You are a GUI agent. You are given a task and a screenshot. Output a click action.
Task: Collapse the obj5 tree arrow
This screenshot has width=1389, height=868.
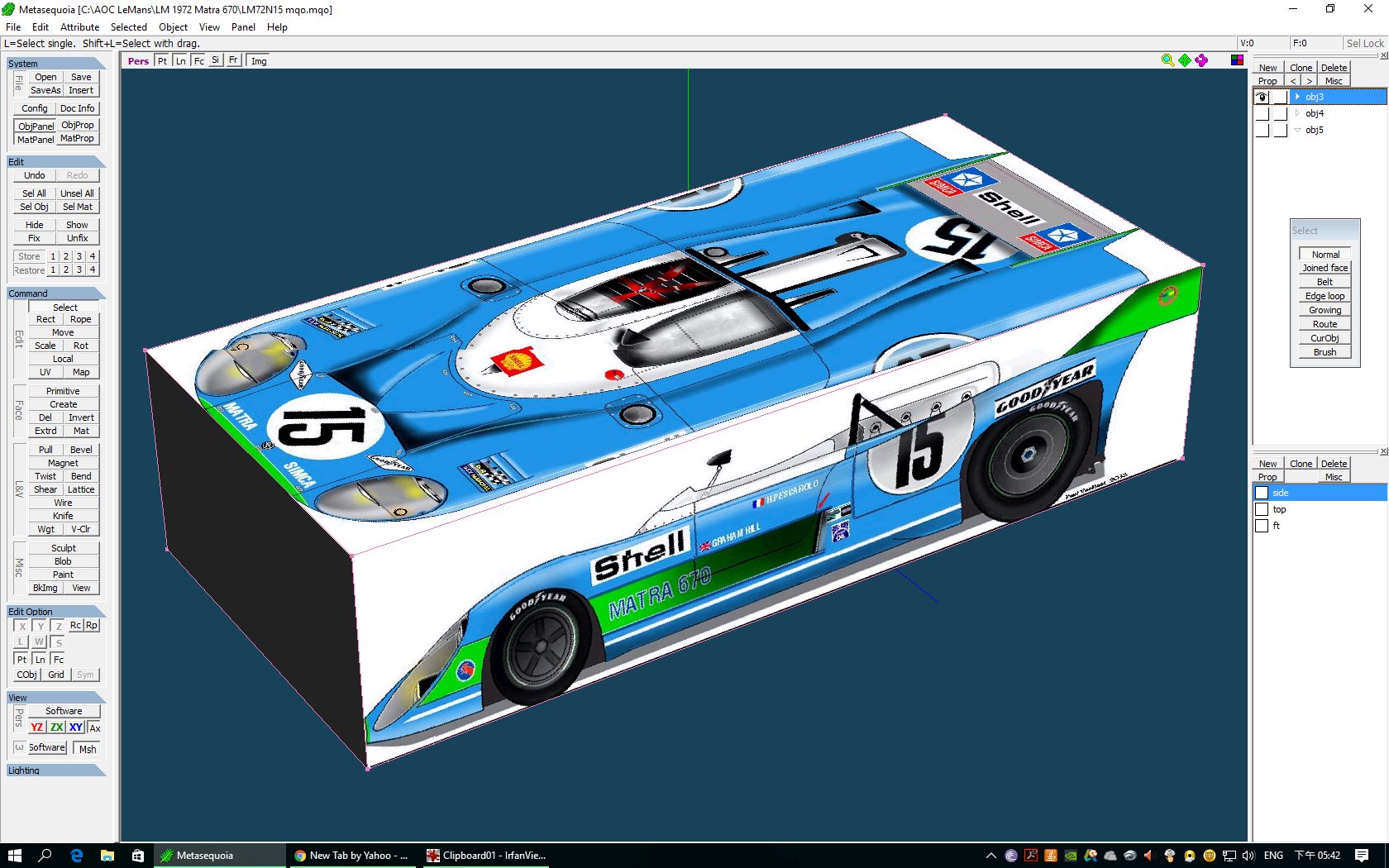(x=1297, y=130)
